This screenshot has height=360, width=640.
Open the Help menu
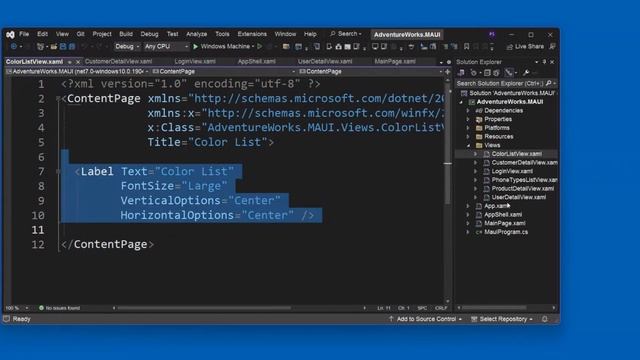coord(310,34)
